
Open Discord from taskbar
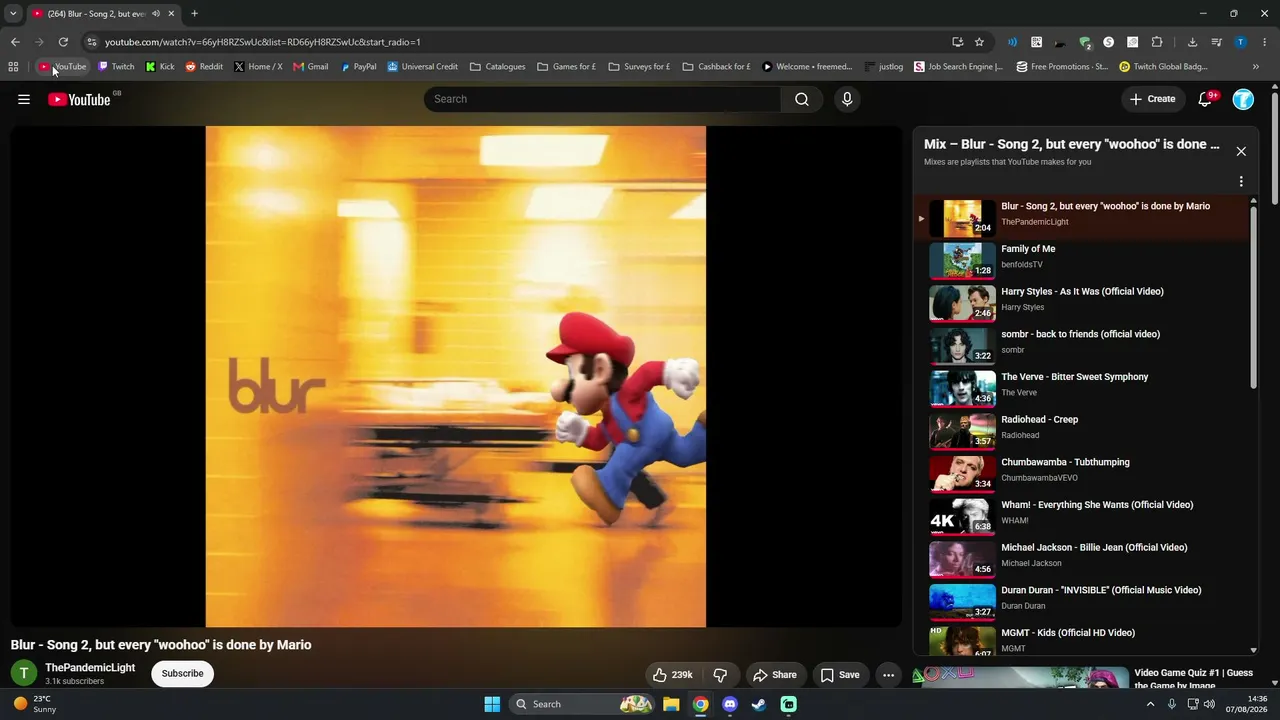pos(730,704)
